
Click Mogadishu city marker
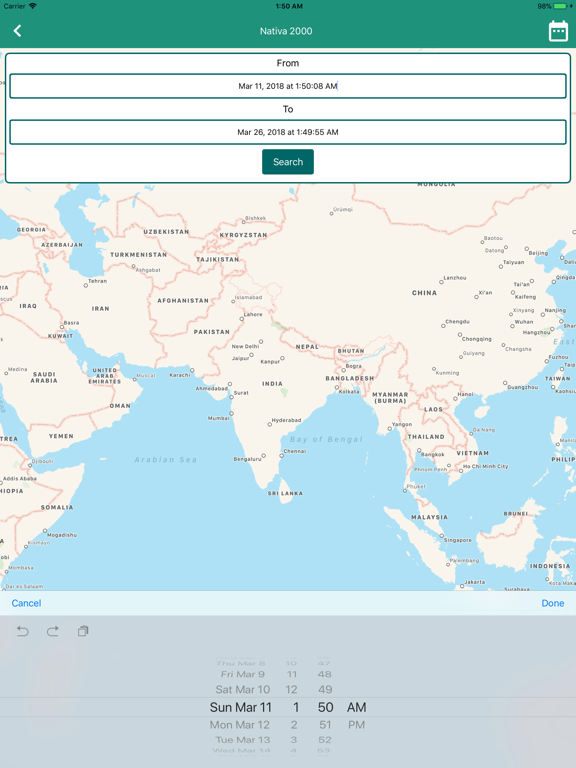pyautogui.click(x=45, y=531)
